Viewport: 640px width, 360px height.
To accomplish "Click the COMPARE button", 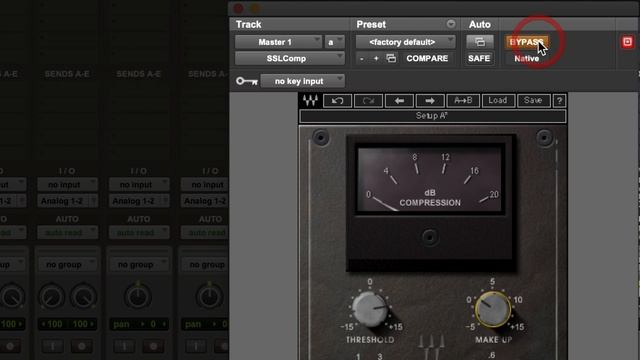I will click(427, 58).
